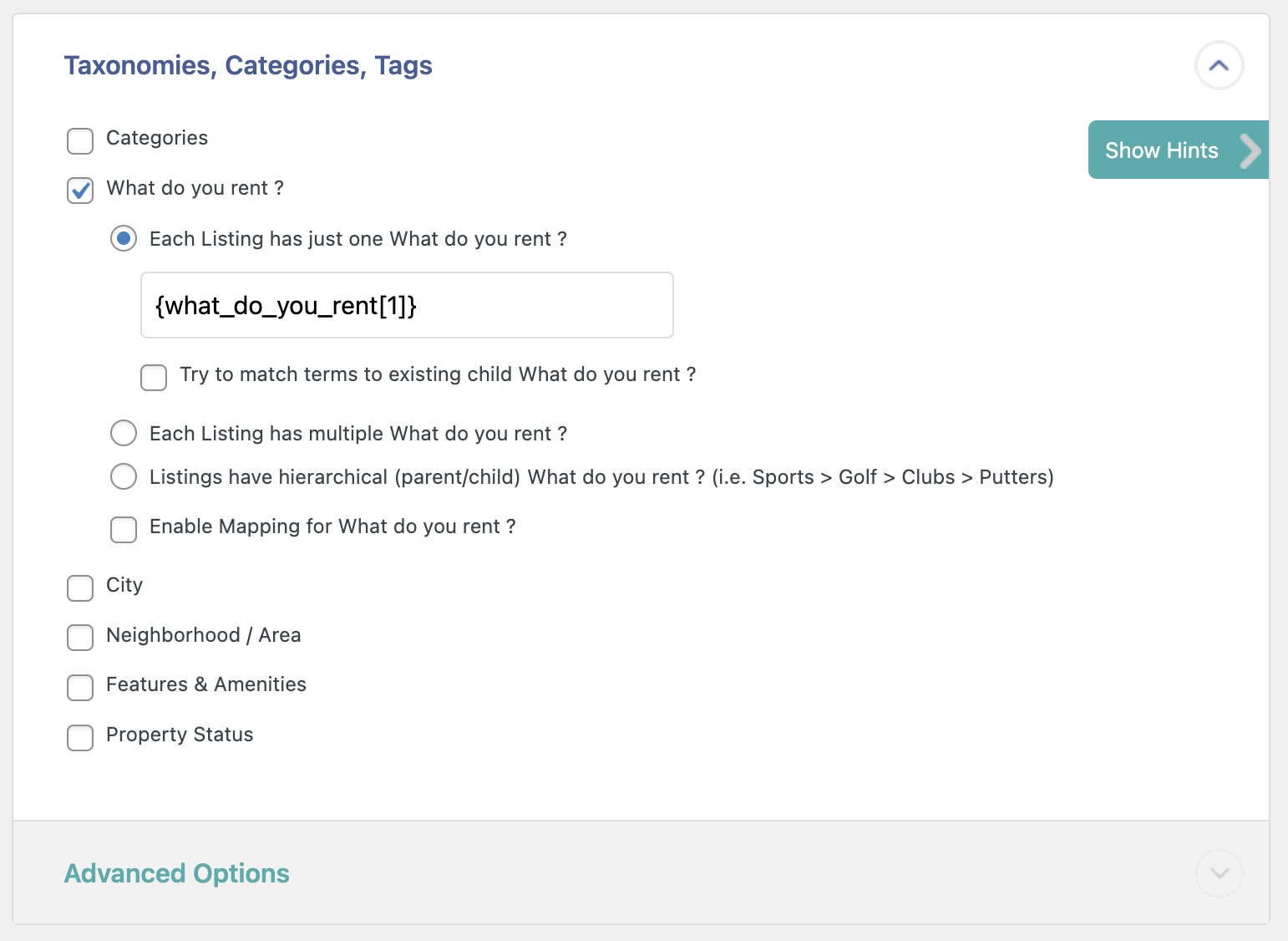Click the Advanced Options heading
This screenshot has height=941, width=1288.
point(177,873)
